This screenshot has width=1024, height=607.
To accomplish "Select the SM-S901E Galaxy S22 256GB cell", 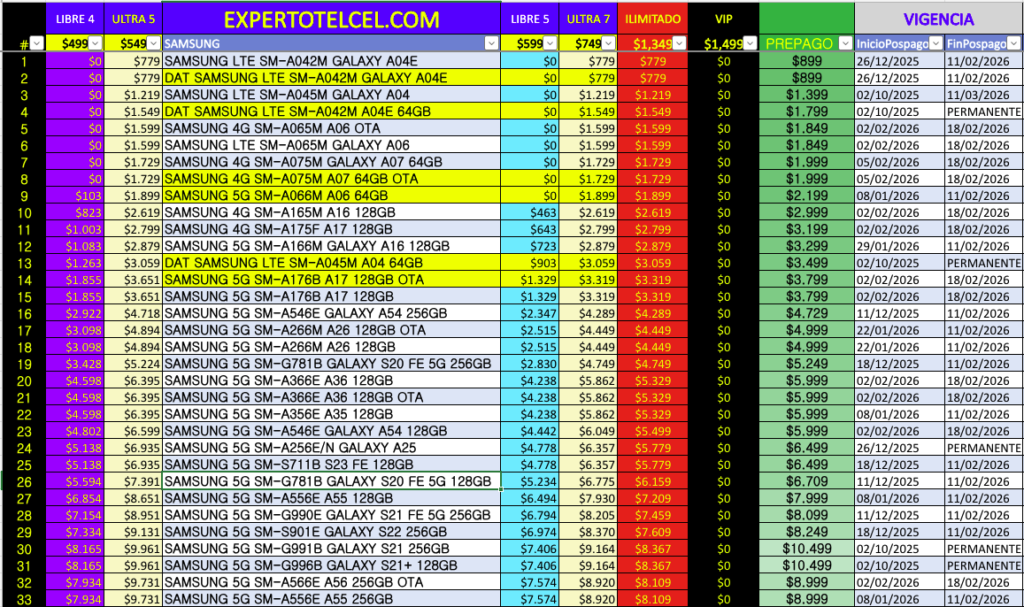I will pyautogui.click(x=331, y=531).
